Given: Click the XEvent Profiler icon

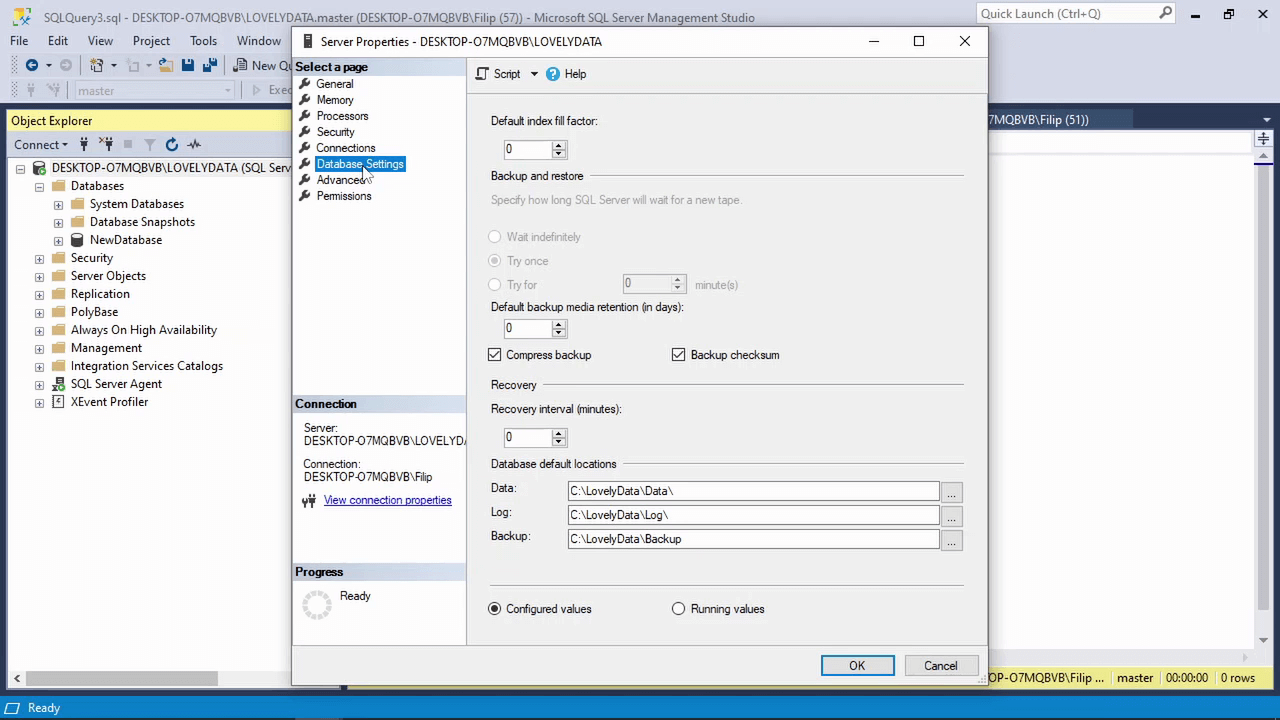Looking at the screenshot, I should 58,402.
